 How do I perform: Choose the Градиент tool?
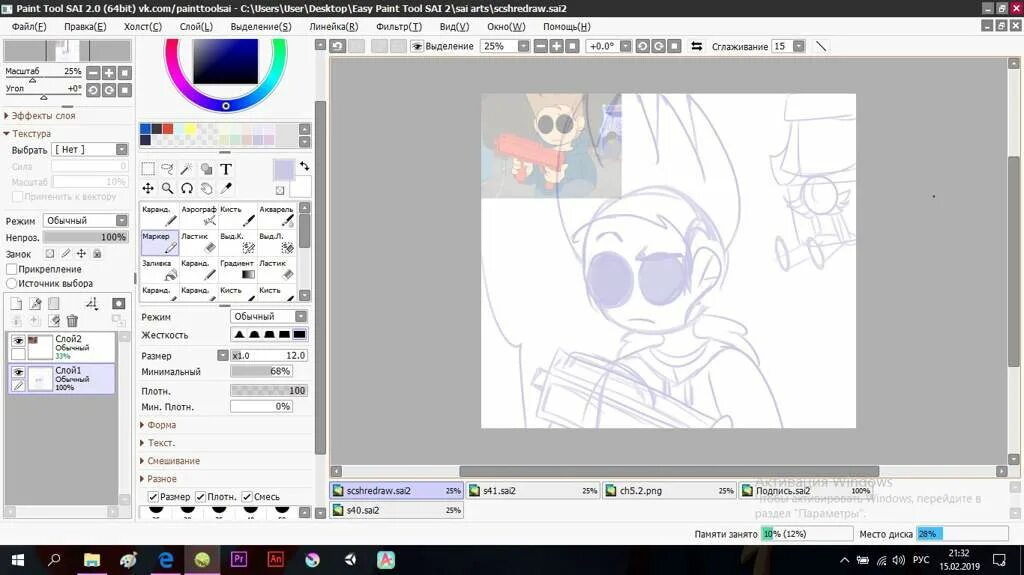[237, 269]
